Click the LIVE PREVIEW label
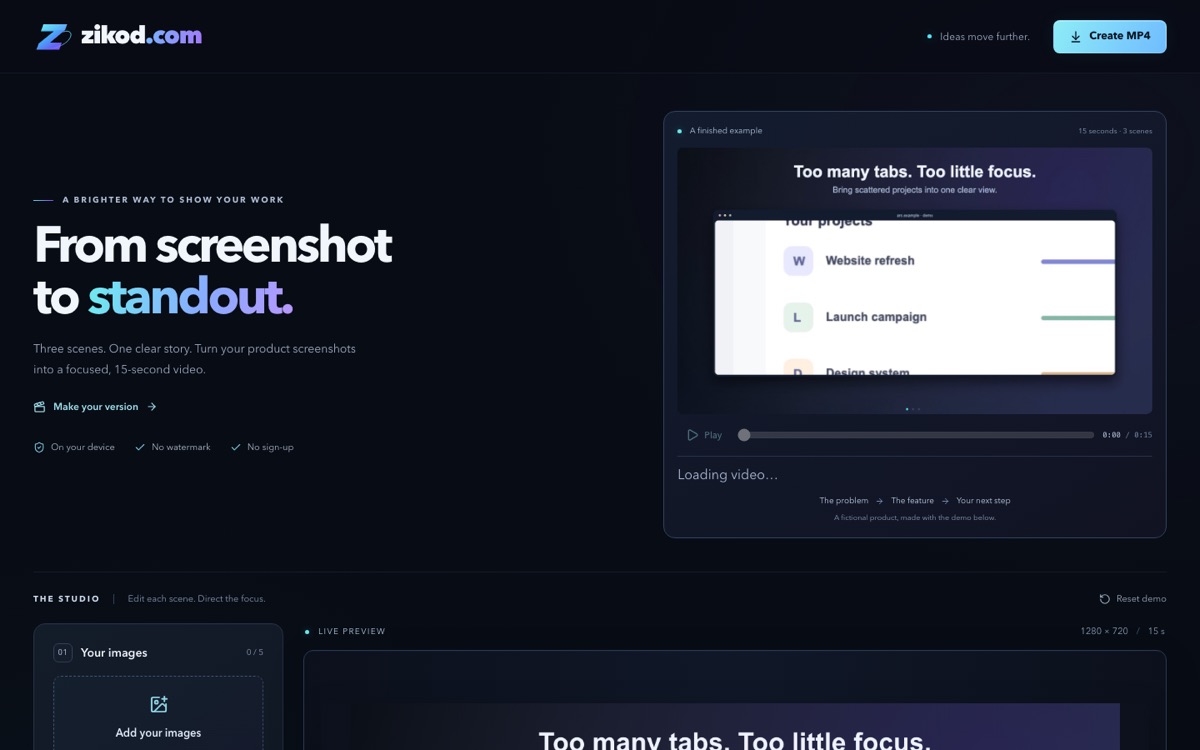This screenshot has height=750, width=1200. pos(351,632)
